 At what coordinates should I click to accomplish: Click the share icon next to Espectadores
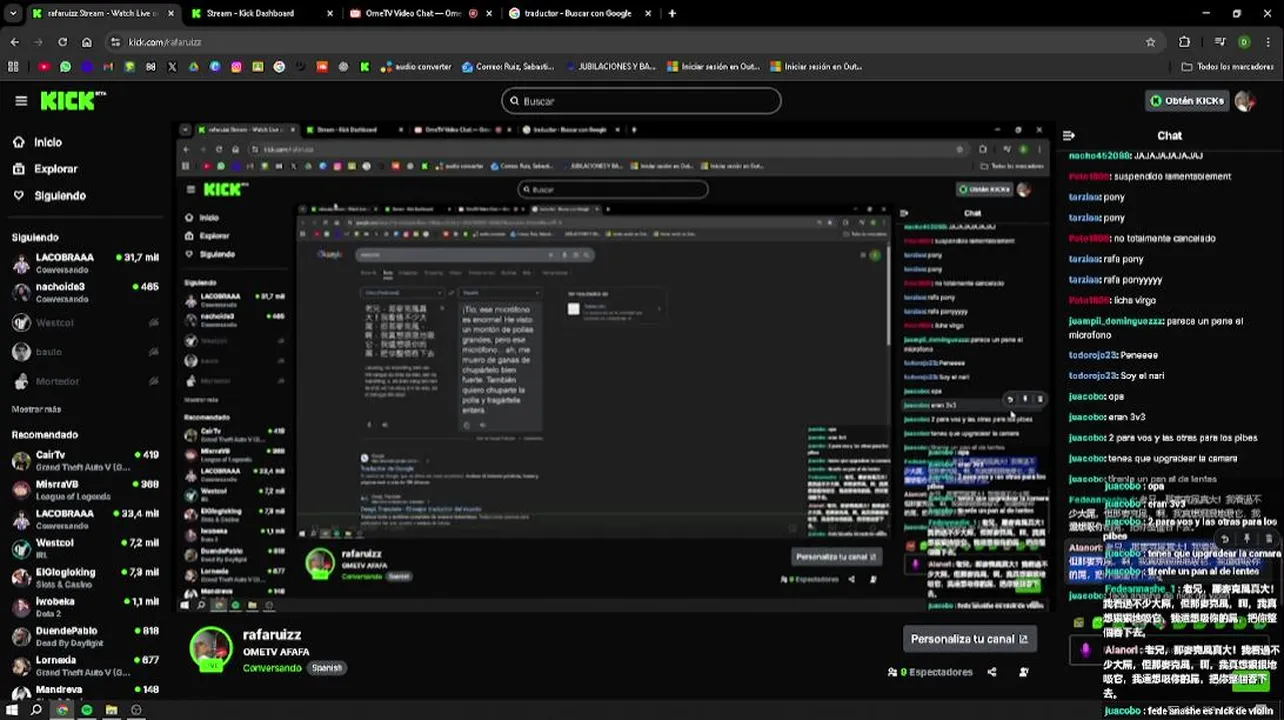coord(992,672)
